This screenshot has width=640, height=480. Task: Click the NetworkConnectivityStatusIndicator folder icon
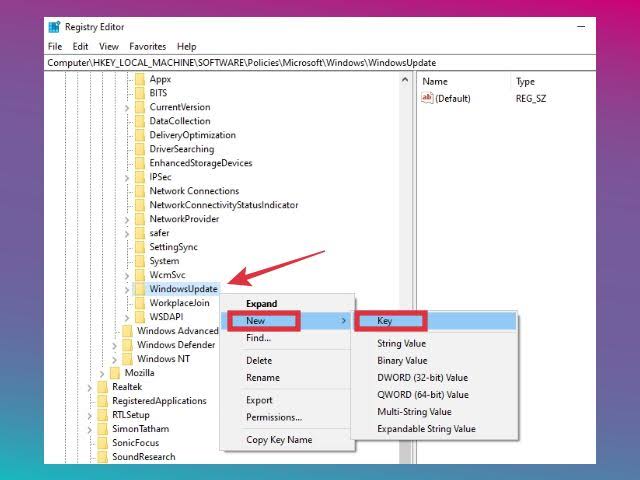pyautogui.click(x=140, y=205)
